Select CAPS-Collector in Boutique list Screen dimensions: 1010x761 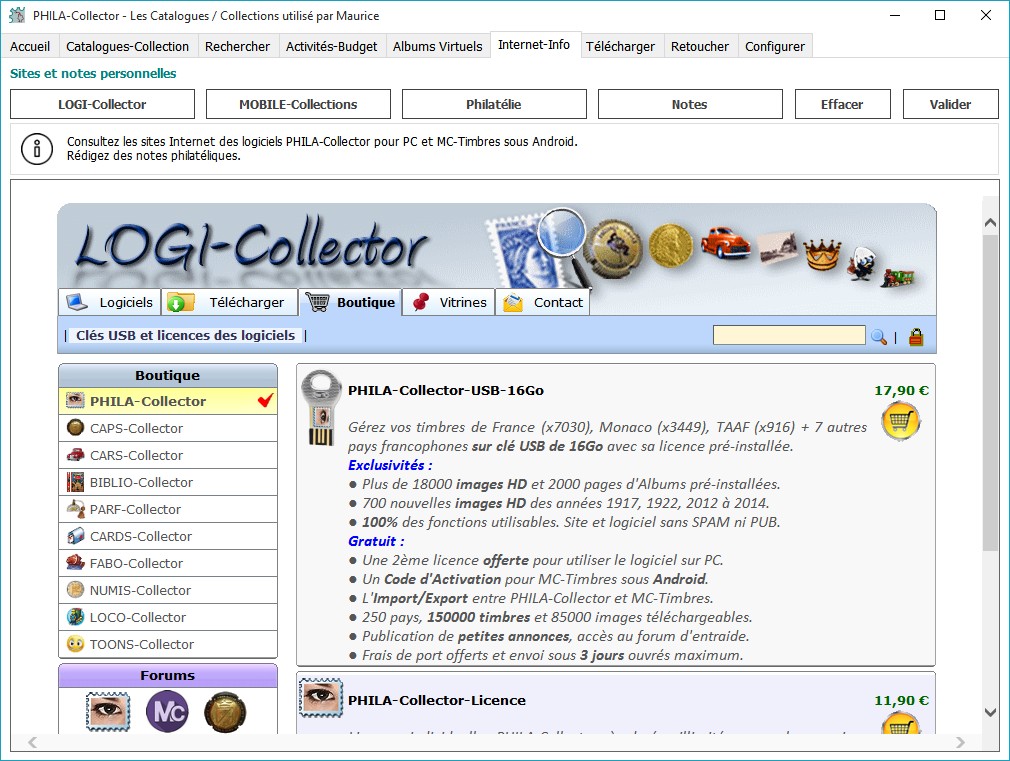coord(168,428)
